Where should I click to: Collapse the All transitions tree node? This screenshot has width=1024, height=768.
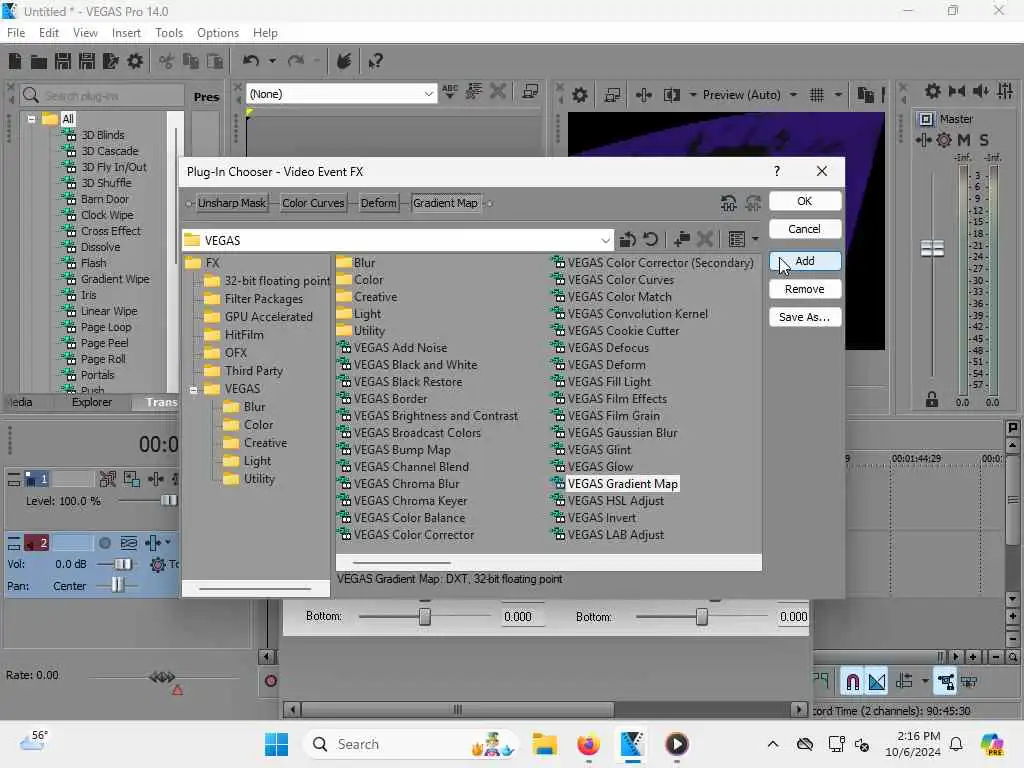31,119
